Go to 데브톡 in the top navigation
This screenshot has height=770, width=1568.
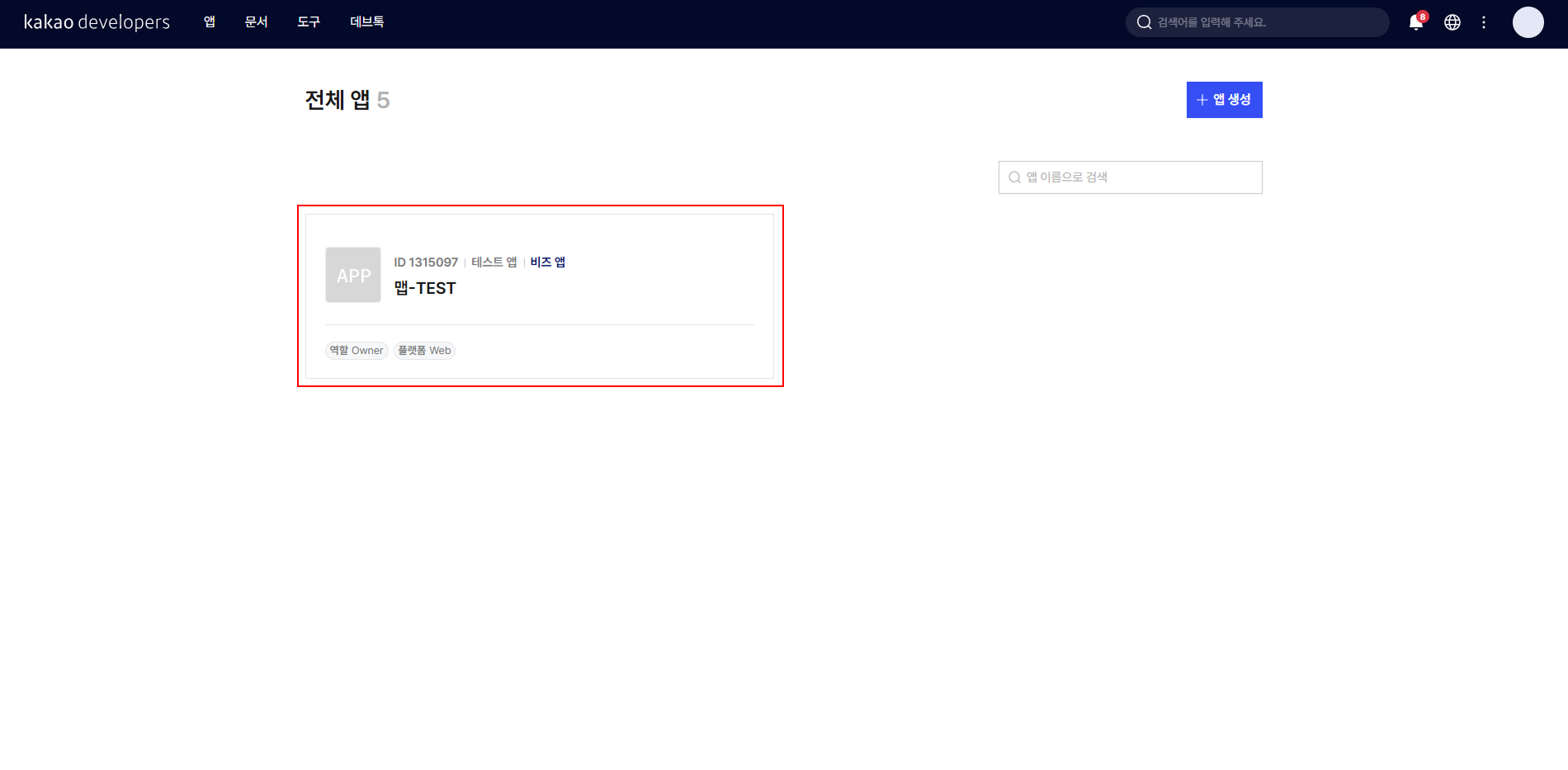pyautogui.click(x=366, y=22)
